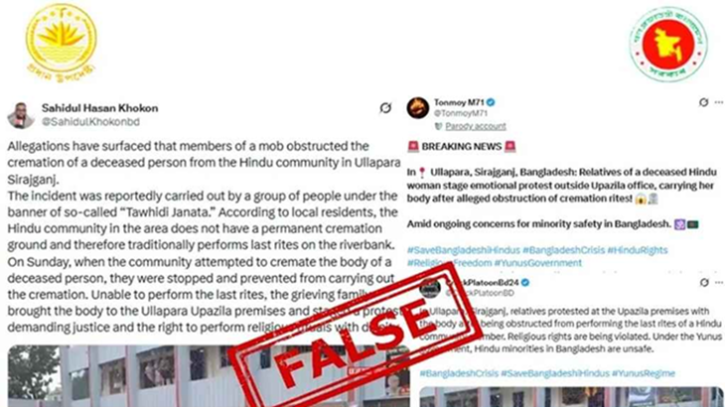Open the #YunusGovernment hashtag

tap(538, 263)
